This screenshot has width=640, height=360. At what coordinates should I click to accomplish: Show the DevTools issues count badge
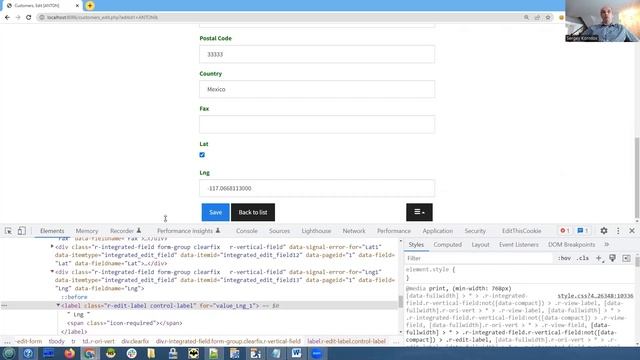tap(583, 231)
